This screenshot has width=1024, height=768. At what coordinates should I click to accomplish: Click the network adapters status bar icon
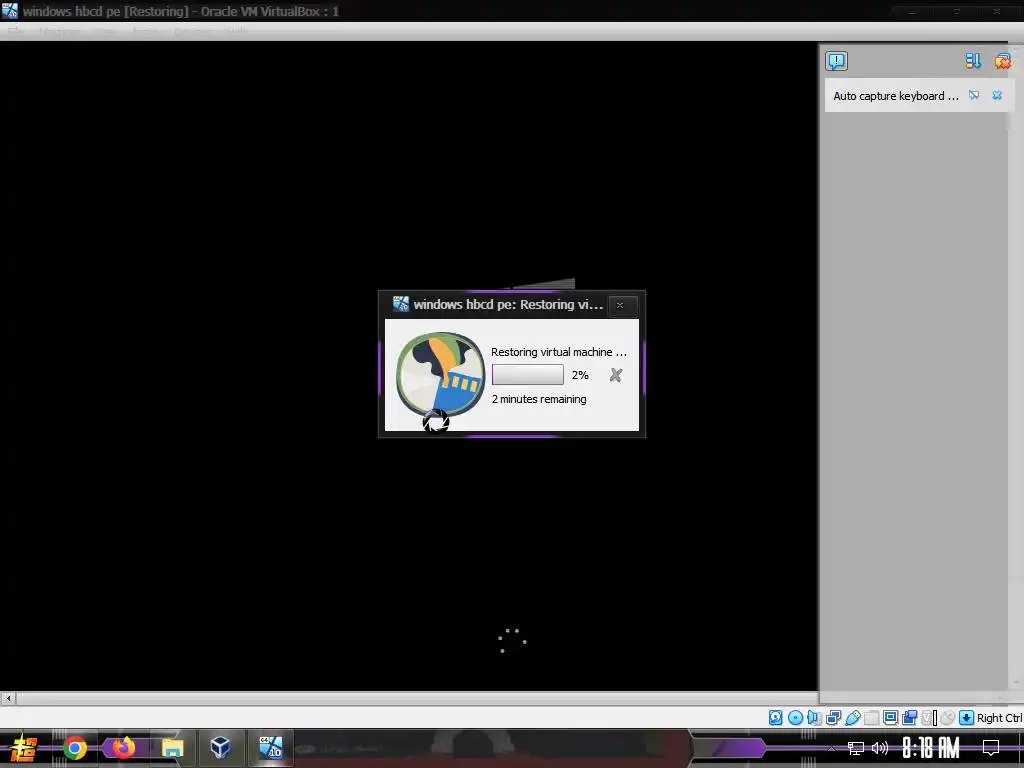(x=833, y=718)
